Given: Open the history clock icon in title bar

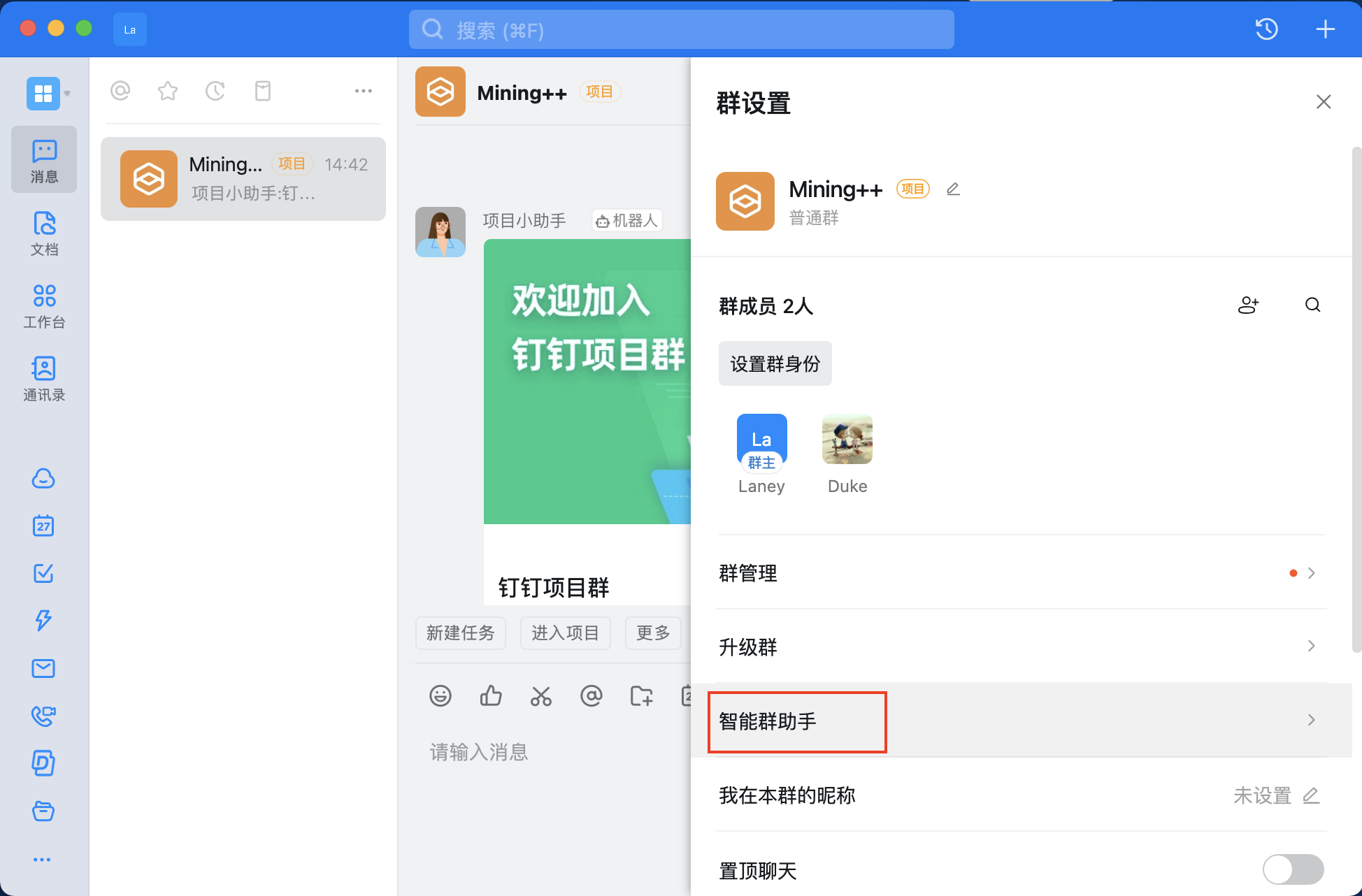Looking at the screenshot, I should coord(1266,29).
